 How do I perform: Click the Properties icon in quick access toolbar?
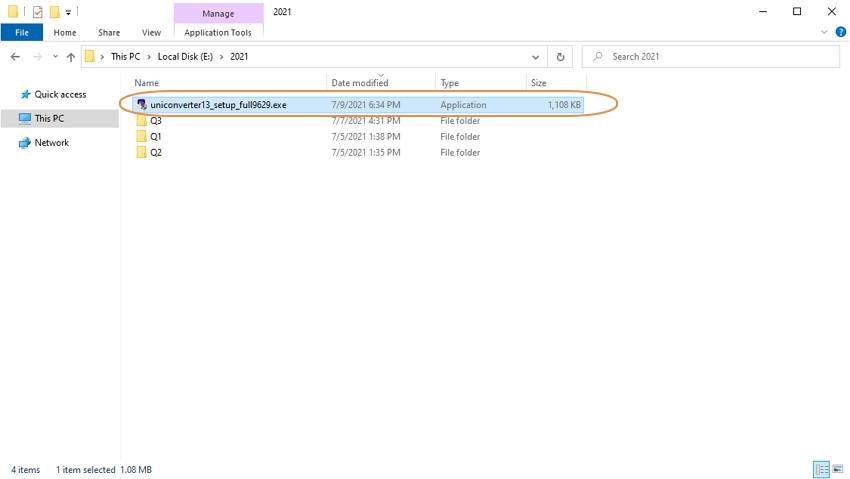coord(37,12)
